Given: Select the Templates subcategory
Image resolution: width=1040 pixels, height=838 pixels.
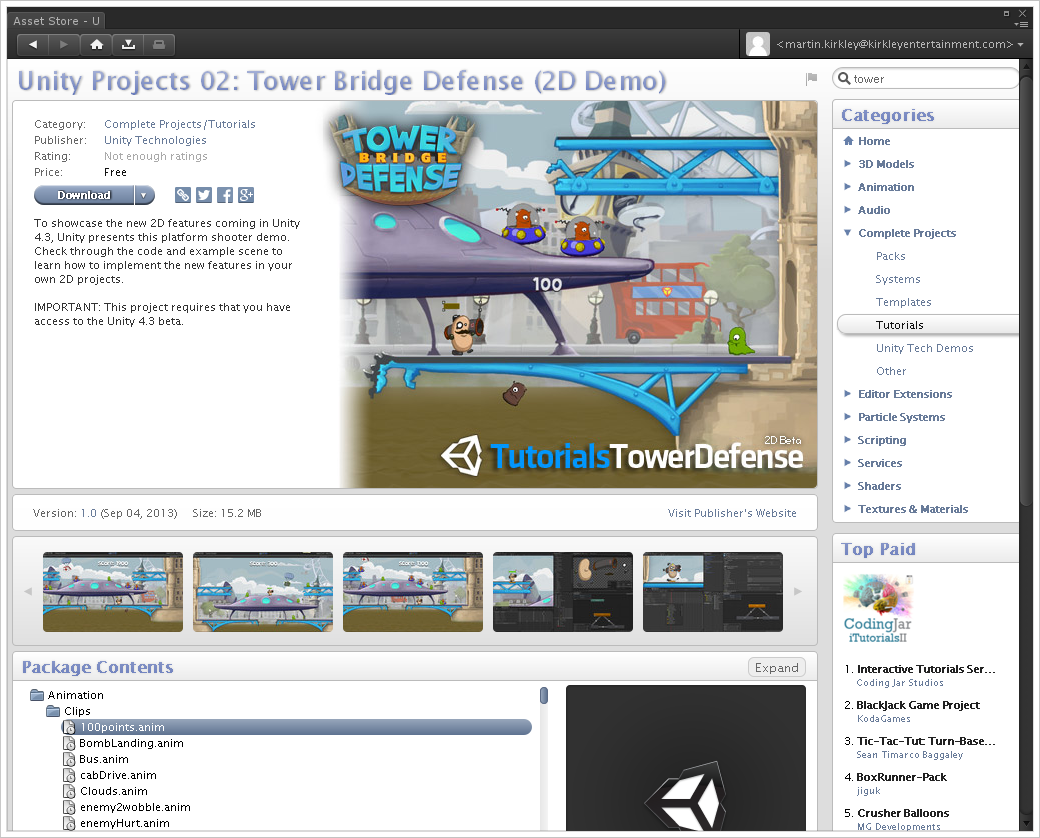Looking at the screenshot, I should (903, 302).
